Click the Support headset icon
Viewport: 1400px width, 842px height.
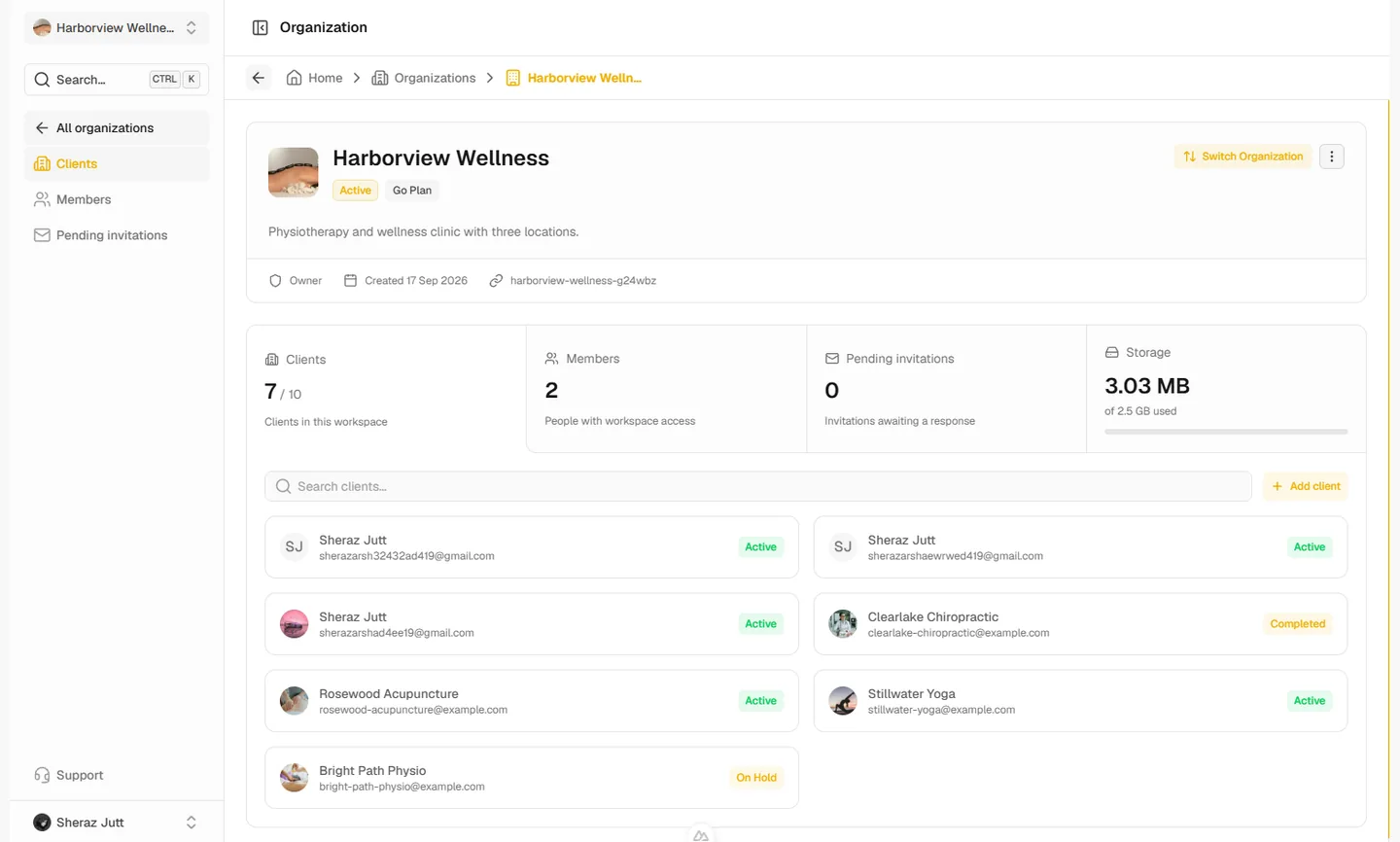click(x=42, y=775)
